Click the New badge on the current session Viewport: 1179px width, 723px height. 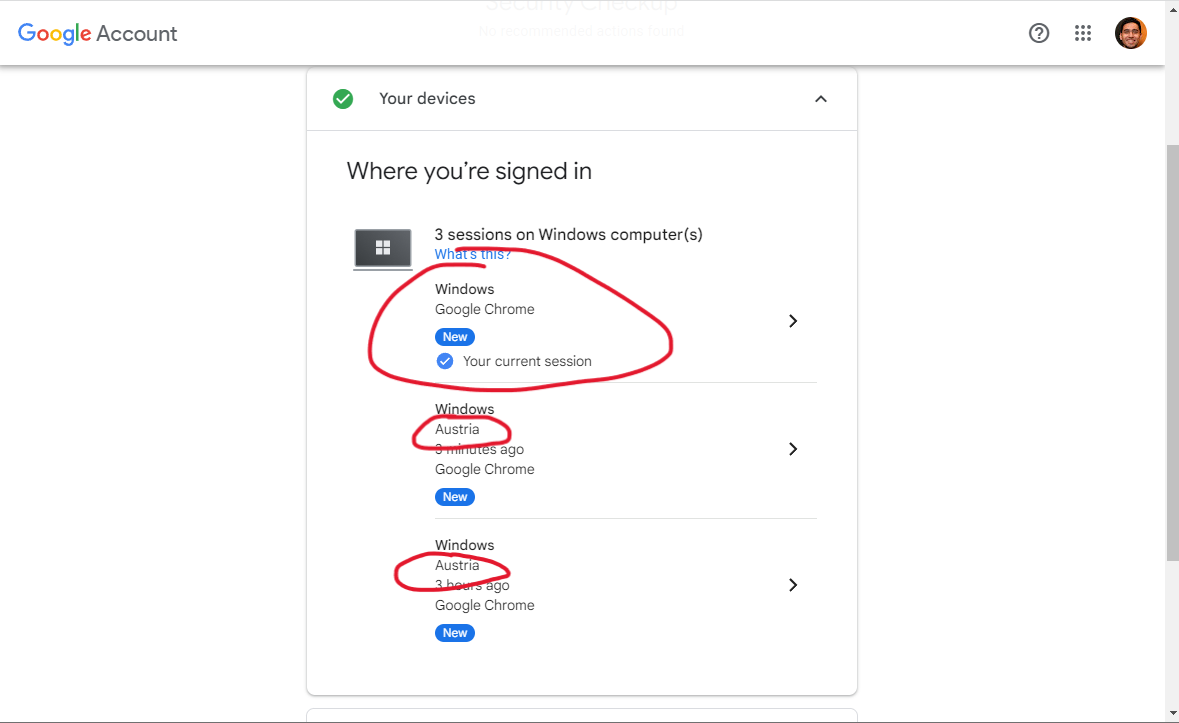(455, 337)
